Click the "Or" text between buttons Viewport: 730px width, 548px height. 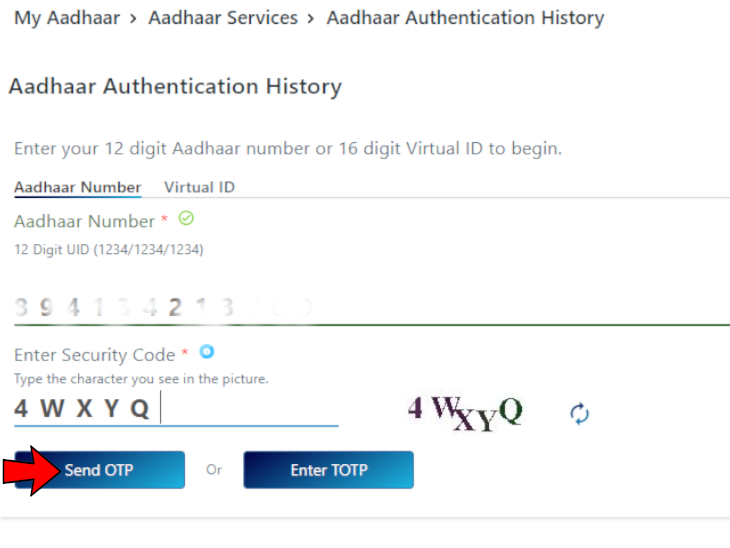point(214,470)
